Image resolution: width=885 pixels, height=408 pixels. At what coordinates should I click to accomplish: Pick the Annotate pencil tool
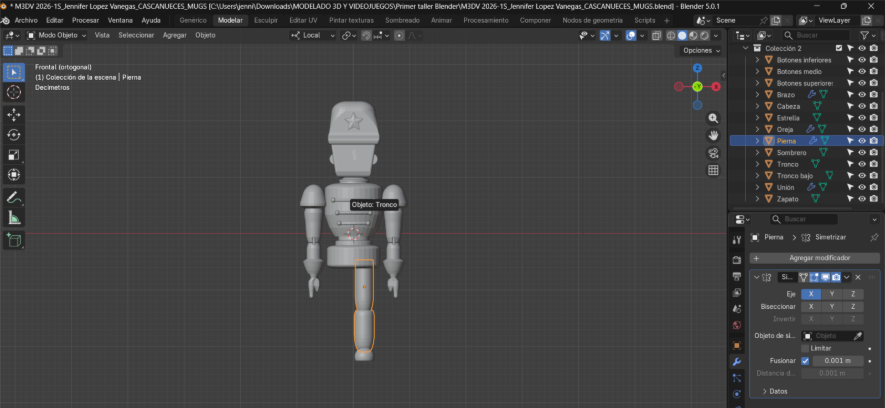(x=14, y=197)
